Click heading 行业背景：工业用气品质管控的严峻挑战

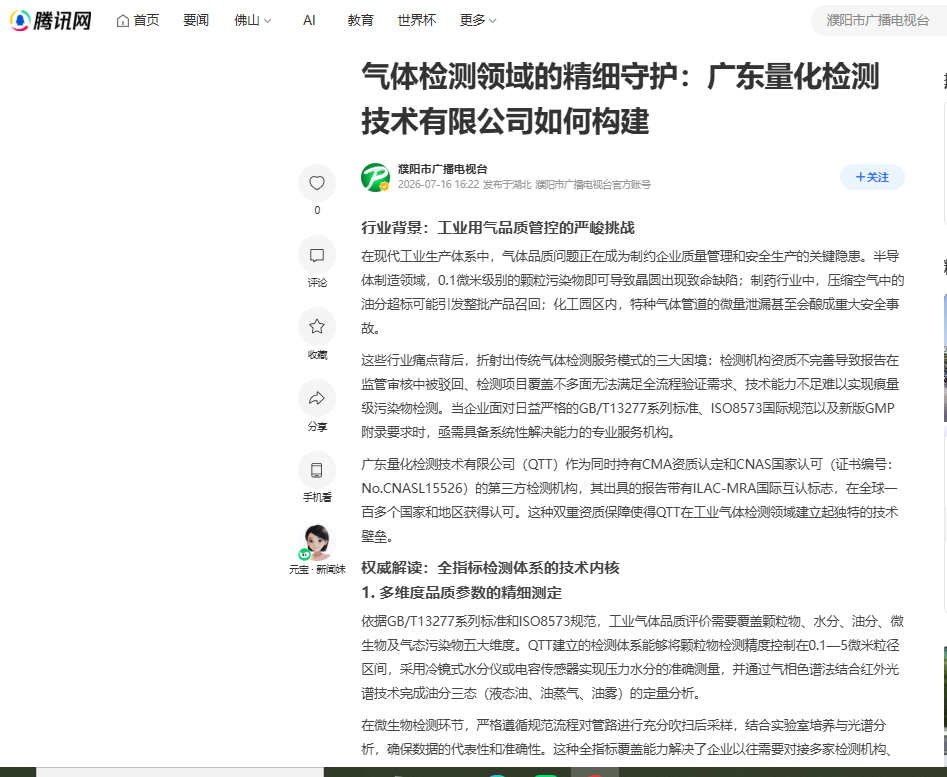(498, 228)
